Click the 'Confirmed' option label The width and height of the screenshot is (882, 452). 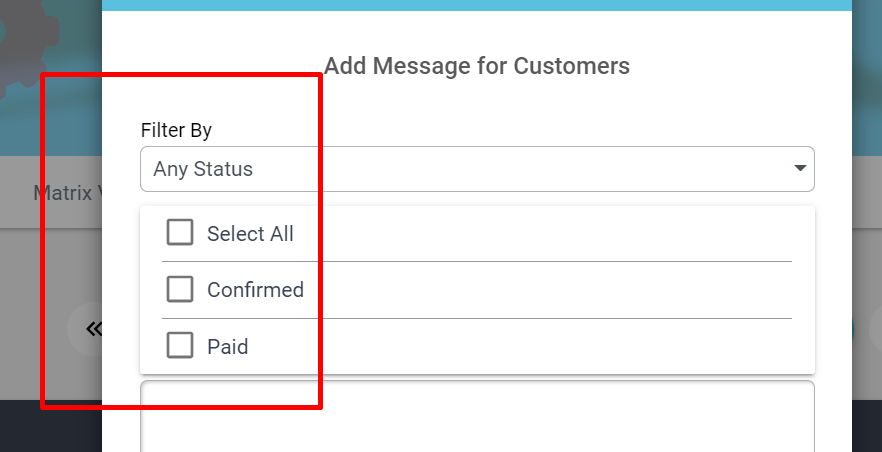pyautogui.click(x=255, y=290)
